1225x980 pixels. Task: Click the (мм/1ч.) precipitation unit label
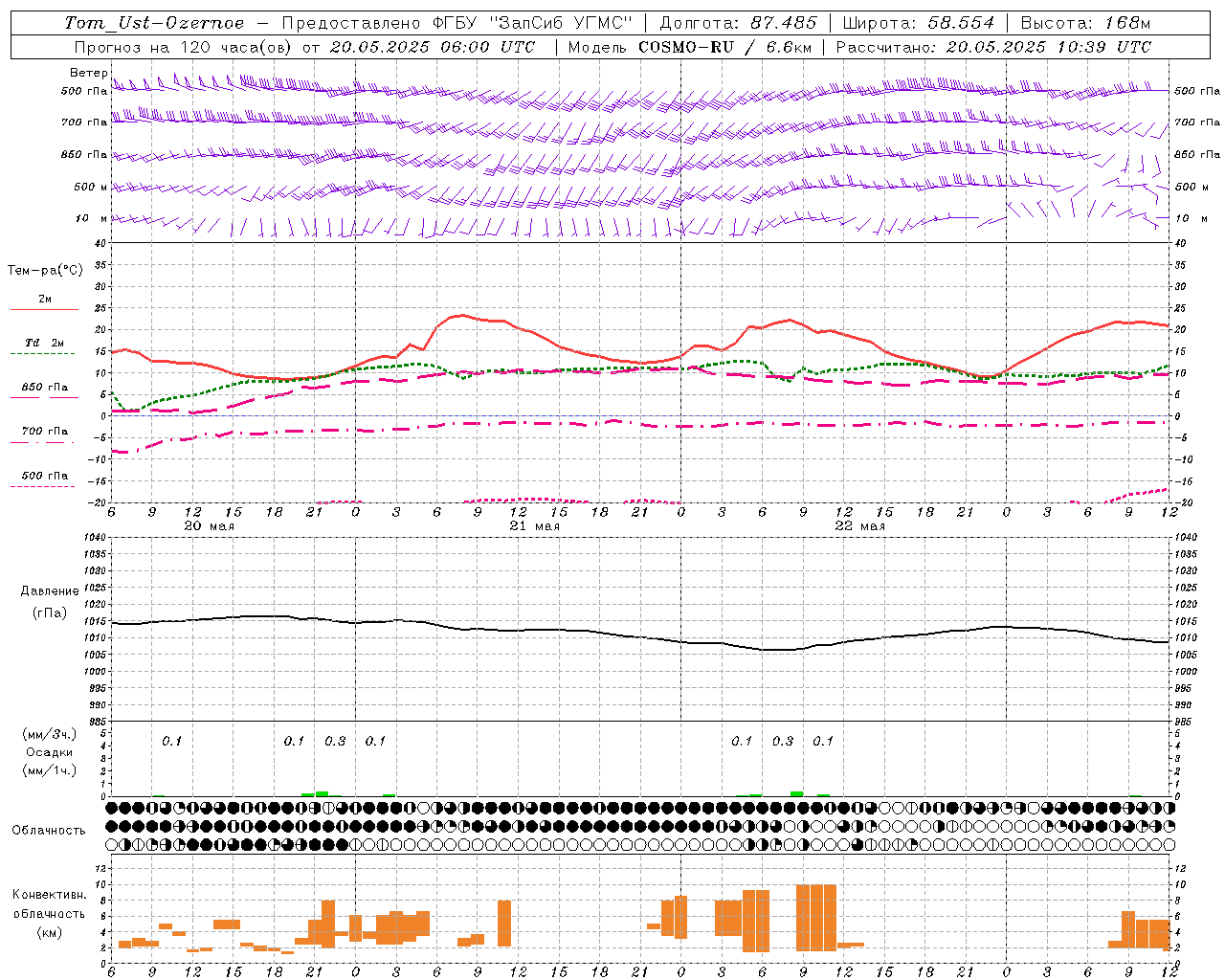coord(49,770)
